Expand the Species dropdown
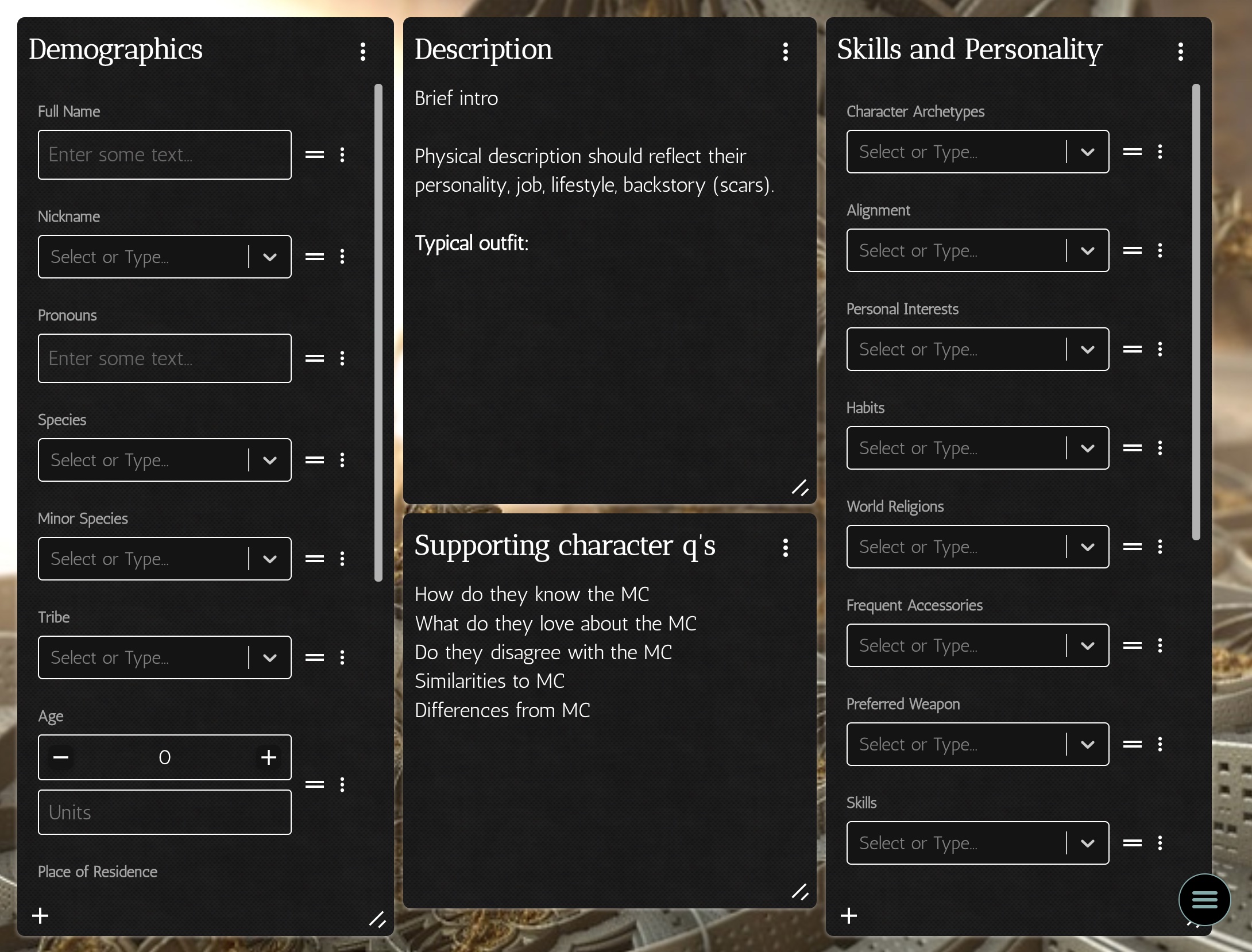Viewport: 1252px width, 952px height. (x=269, y=459)
